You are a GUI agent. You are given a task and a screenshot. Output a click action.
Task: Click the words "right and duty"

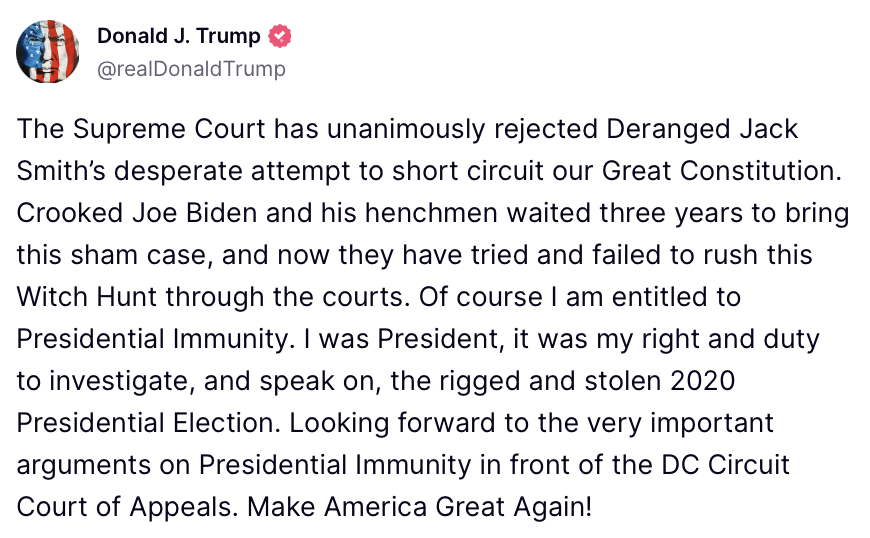[x=730, y=339]
